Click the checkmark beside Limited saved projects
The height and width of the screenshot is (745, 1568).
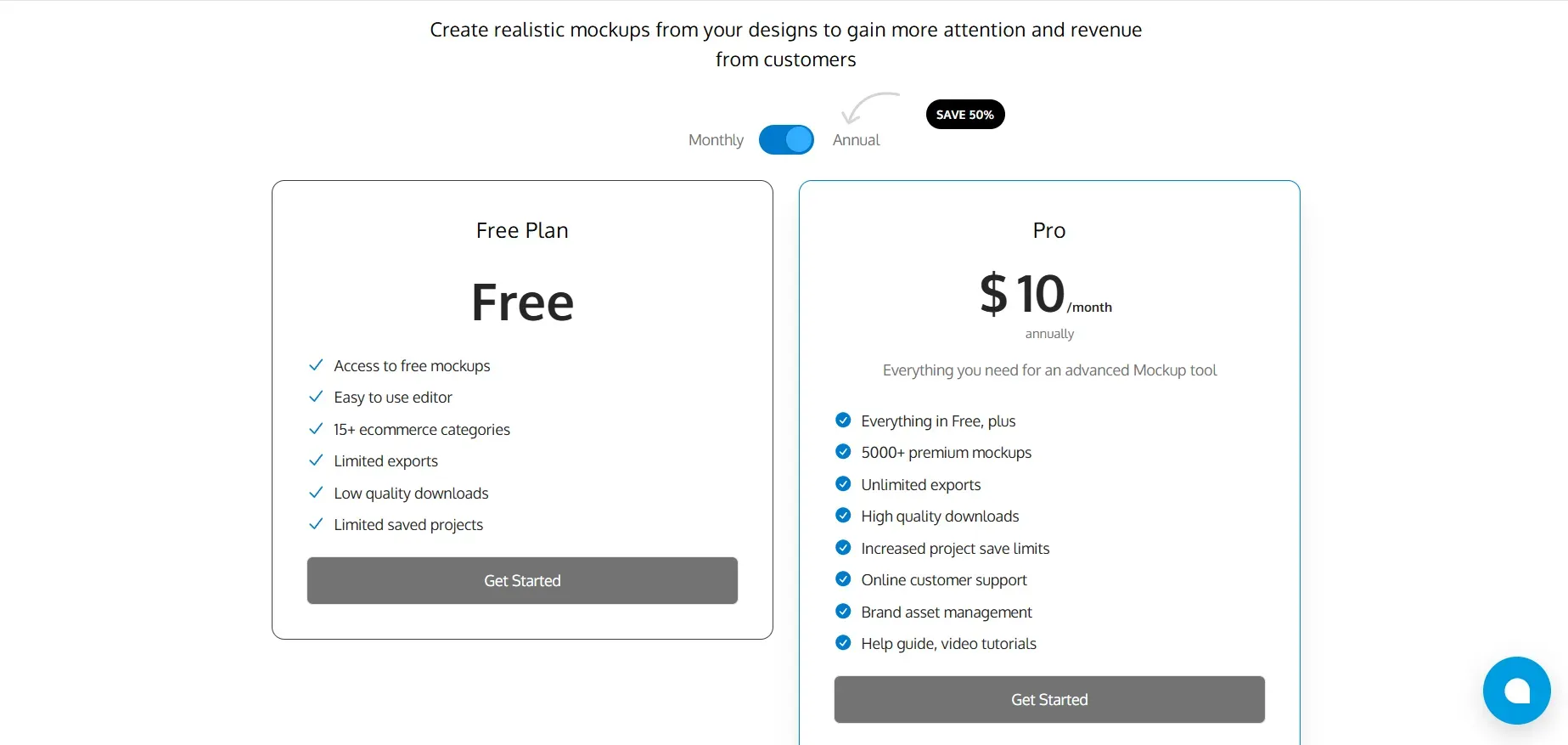click(x=316, y=523)
